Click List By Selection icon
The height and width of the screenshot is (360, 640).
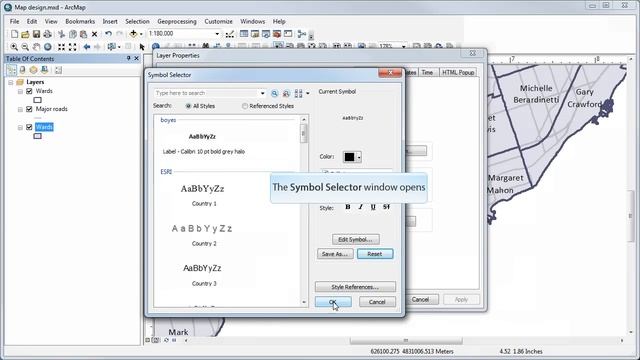click(x=44, y=70)
